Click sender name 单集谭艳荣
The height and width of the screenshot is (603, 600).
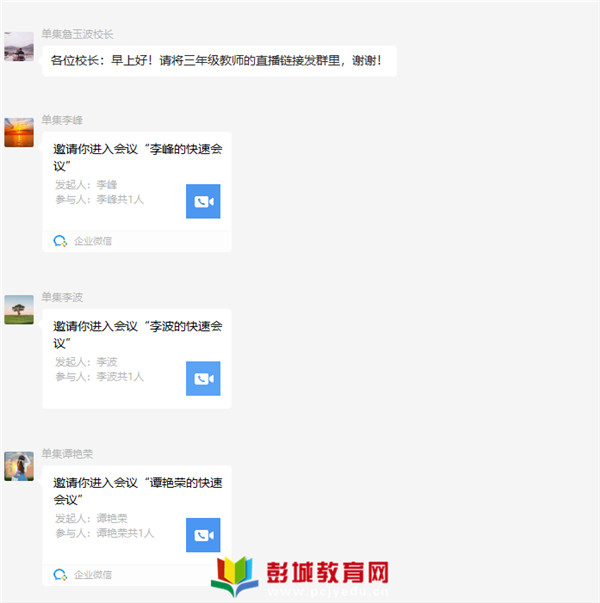[67, 454]
